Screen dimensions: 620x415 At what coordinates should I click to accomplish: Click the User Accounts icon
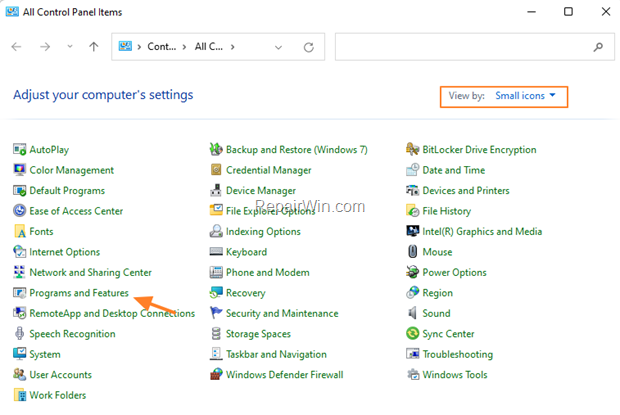19,375
